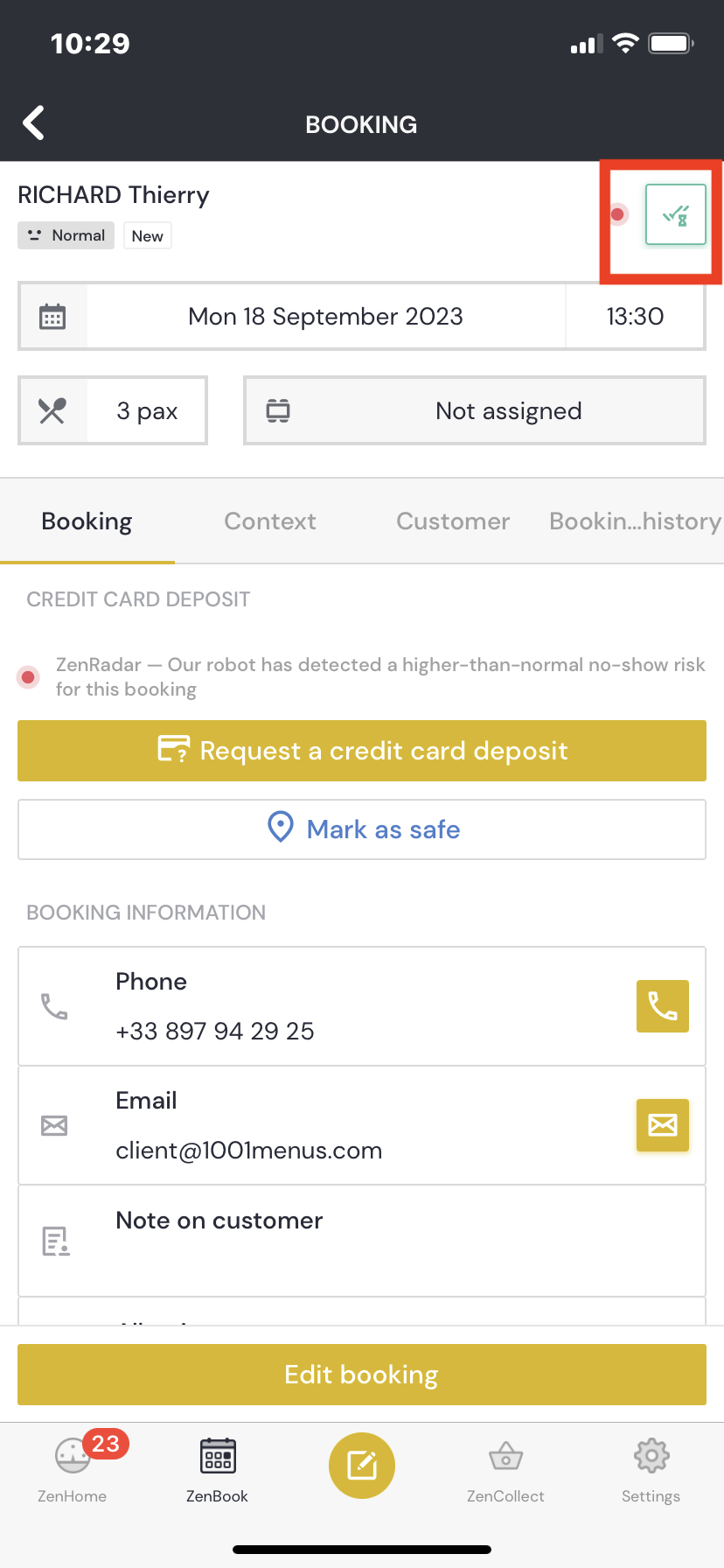Tap the New status tag
The image size is (724, 1568).
pos(147,236)
